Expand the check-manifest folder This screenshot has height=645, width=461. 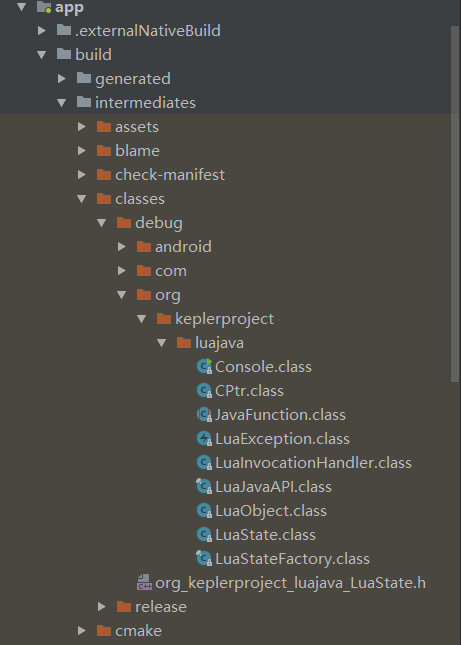tap(81, 174)
